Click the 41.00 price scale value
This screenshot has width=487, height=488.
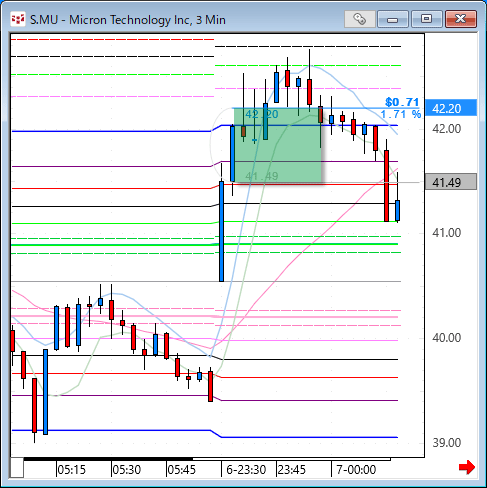tap(446, 232)
